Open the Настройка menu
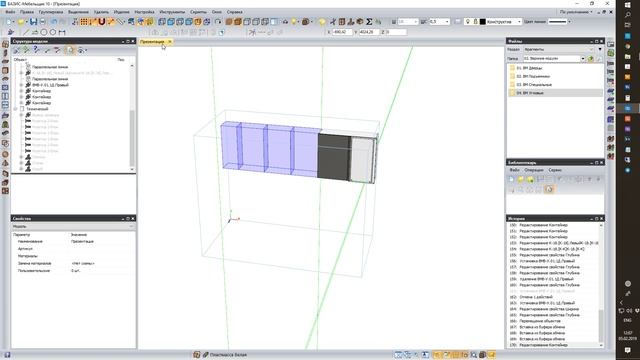This screenshot has height=360, width=640. (144, 12)
